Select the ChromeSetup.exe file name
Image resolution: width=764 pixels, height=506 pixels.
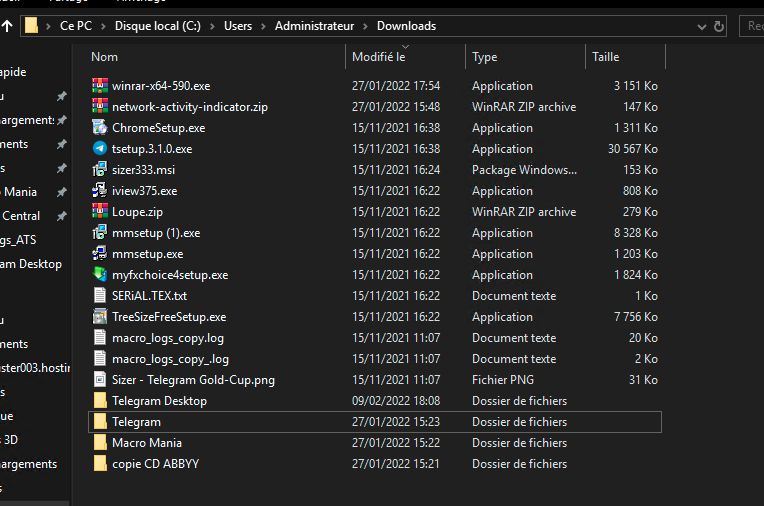(159, 128)
